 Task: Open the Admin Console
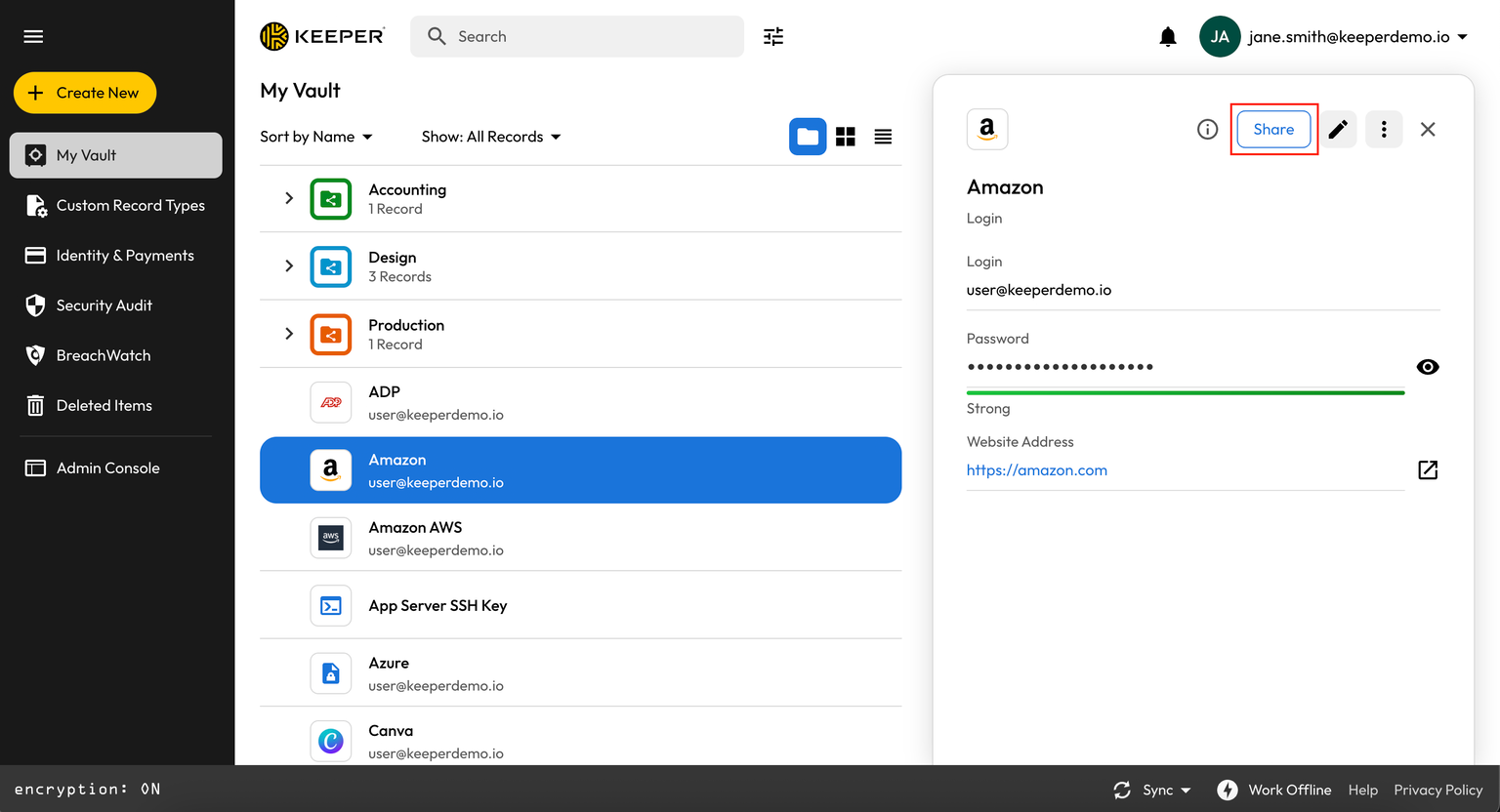(107, 467)
